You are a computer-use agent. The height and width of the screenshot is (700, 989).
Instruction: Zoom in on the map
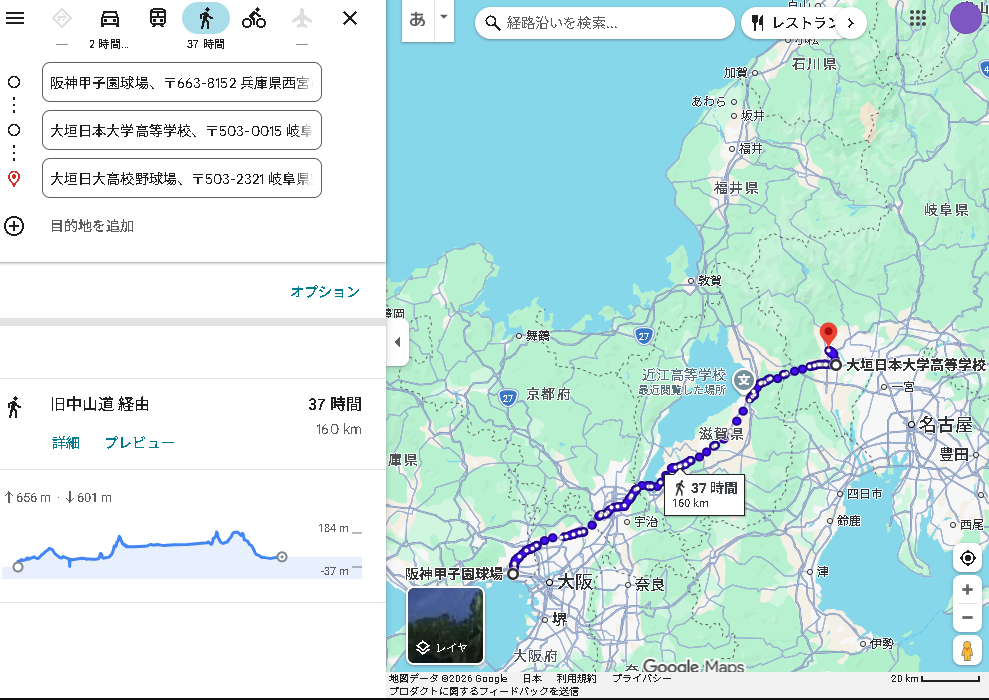coord(967,590)
